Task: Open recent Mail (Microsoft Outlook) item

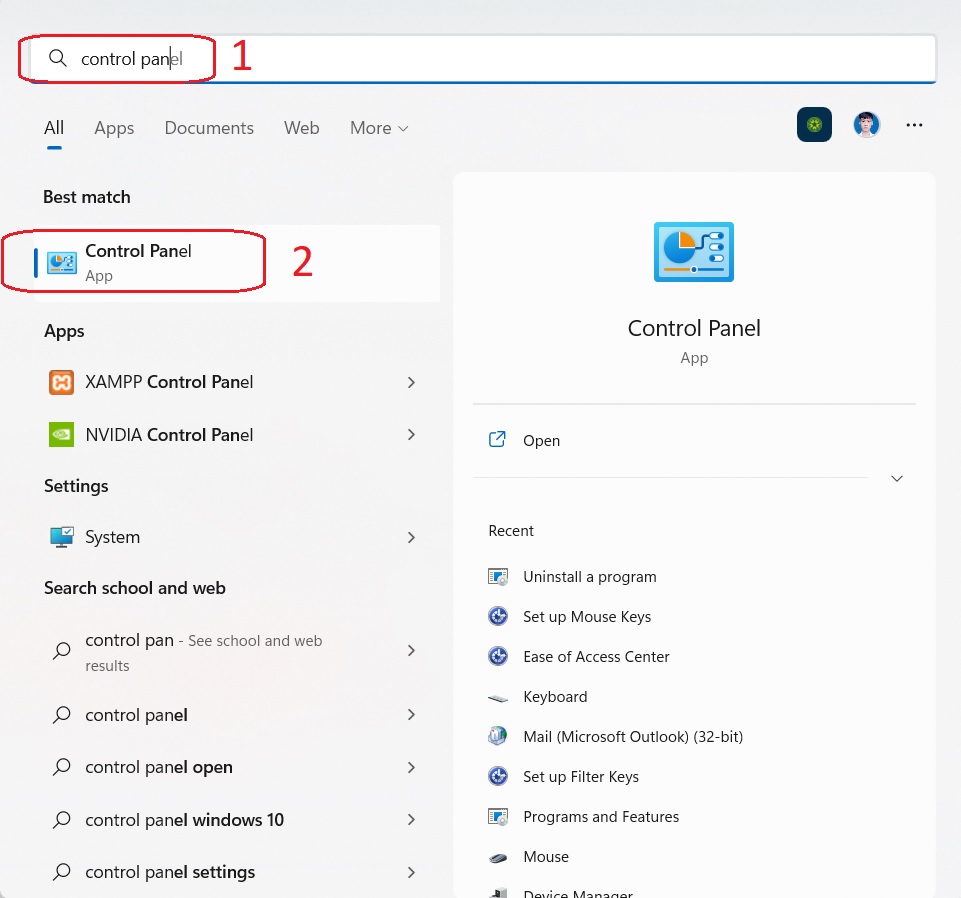Action: coord(632,737)
